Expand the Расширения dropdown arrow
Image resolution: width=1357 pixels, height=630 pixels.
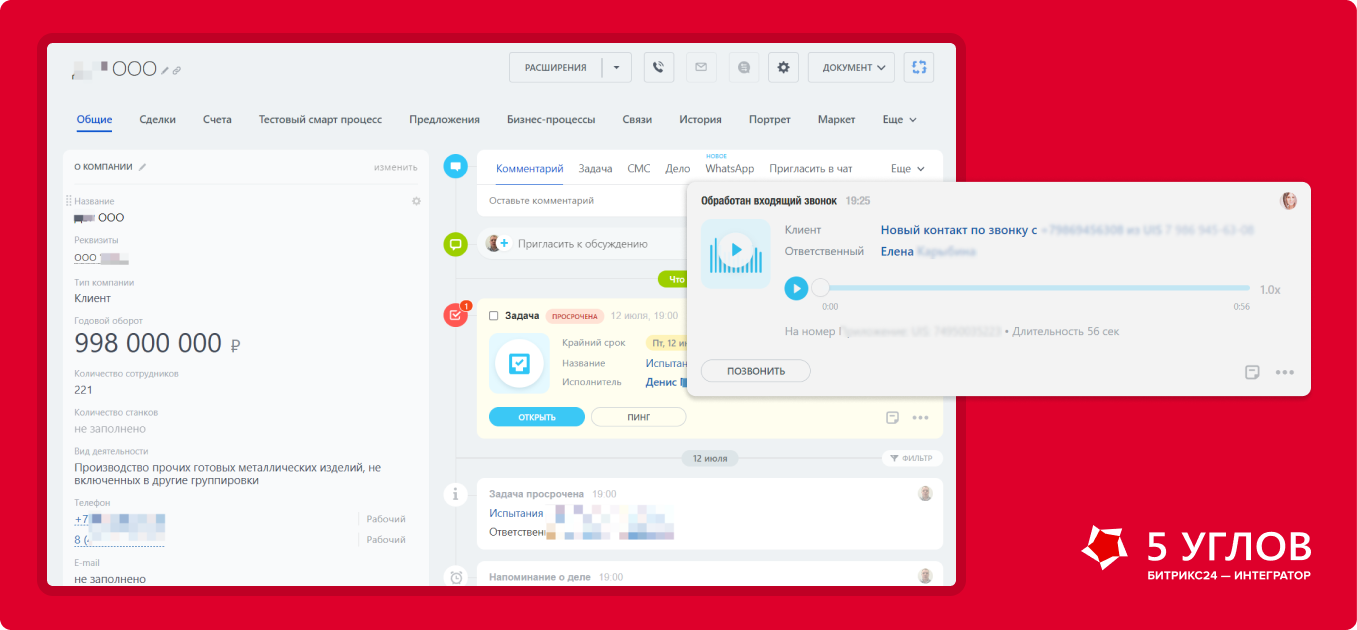click(616, 68)
